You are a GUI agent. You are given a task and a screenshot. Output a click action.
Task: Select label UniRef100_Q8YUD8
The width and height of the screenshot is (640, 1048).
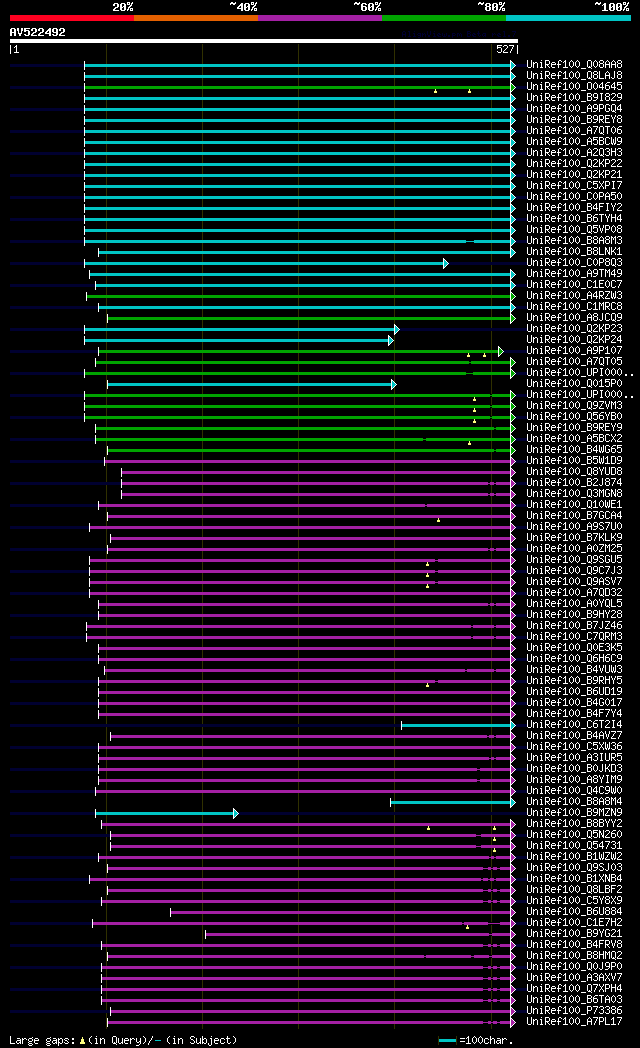574,472
